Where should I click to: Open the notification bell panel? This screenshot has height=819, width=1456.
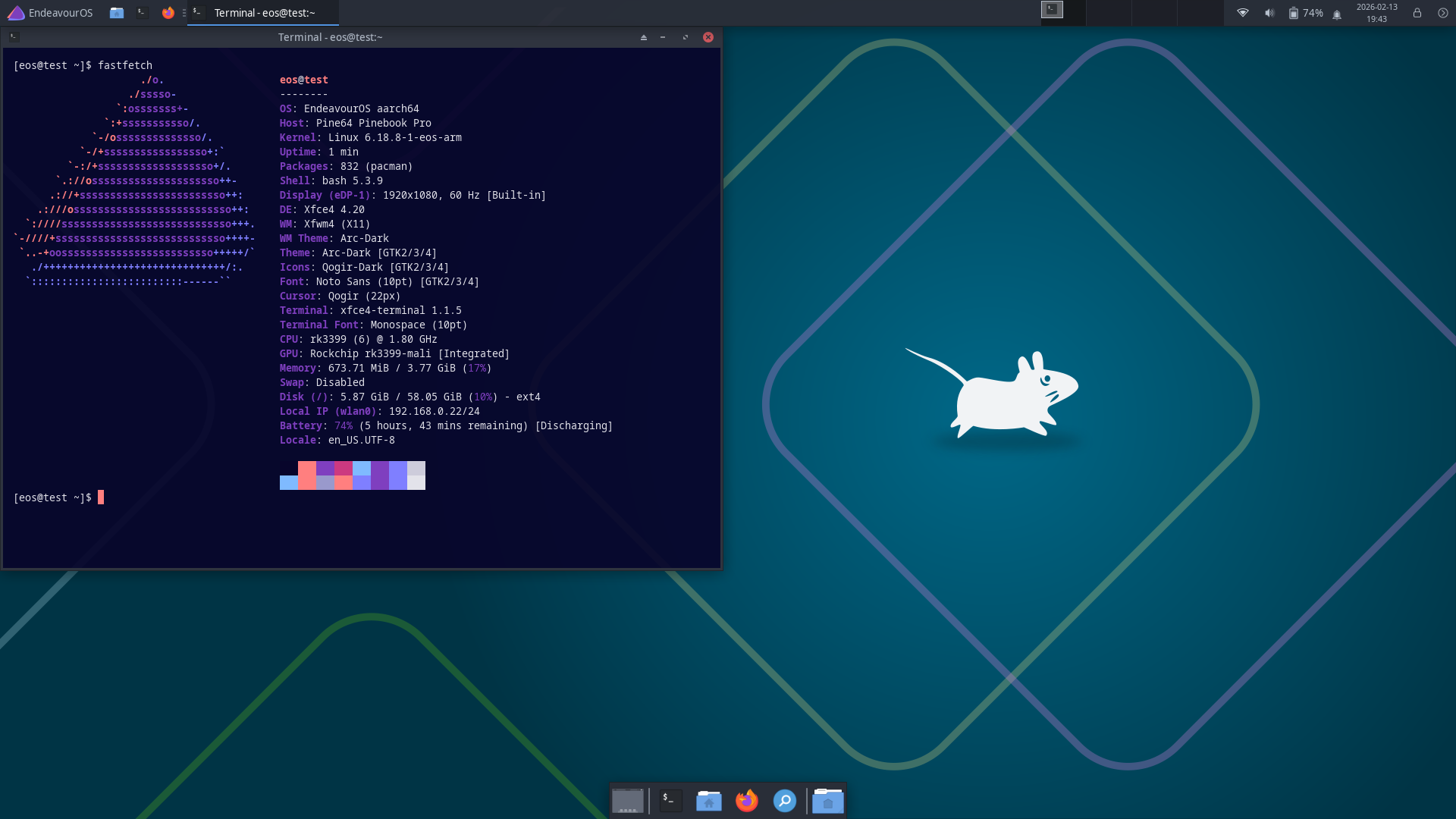point(1337,14)
